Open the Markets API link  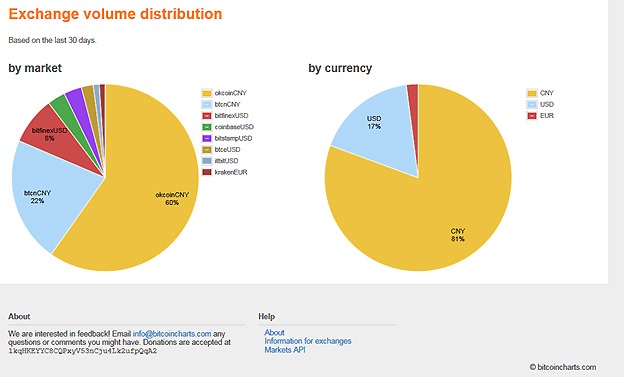[x=285, y=350]
